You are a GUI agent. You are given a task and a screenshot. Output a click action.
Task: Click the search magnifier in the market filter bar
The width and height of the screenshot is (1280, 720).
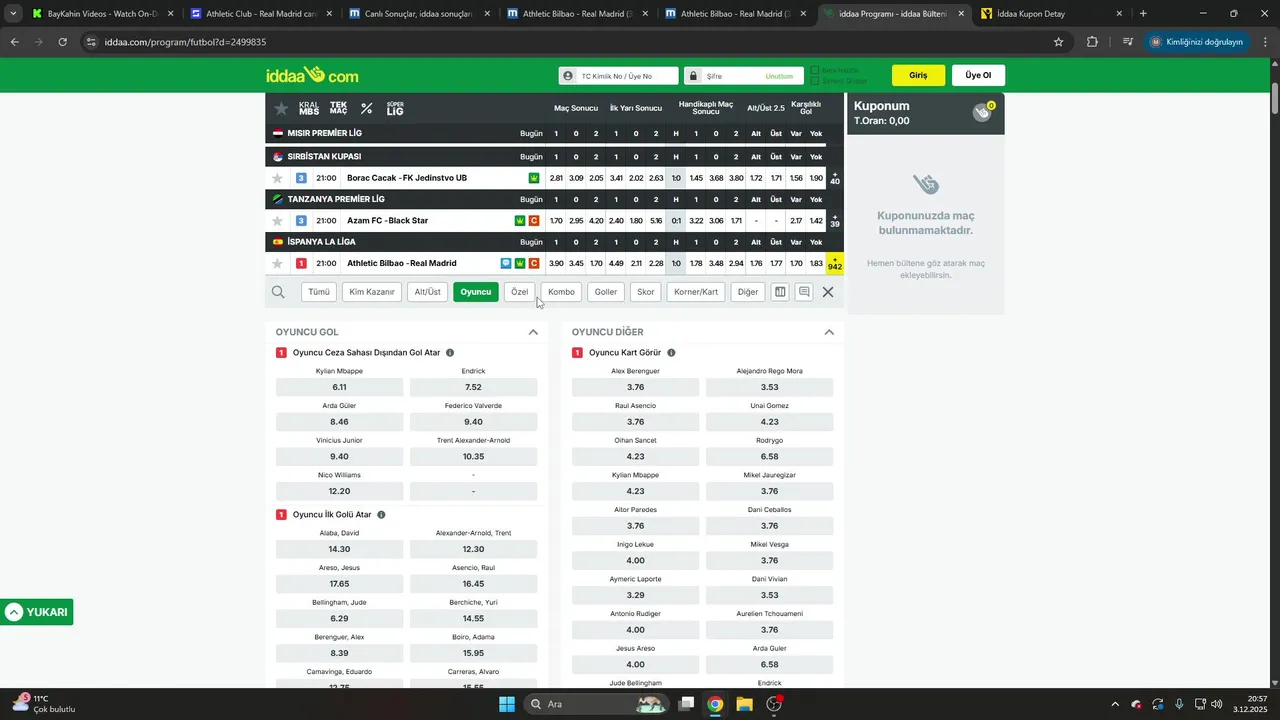click(x=278, y=292)
